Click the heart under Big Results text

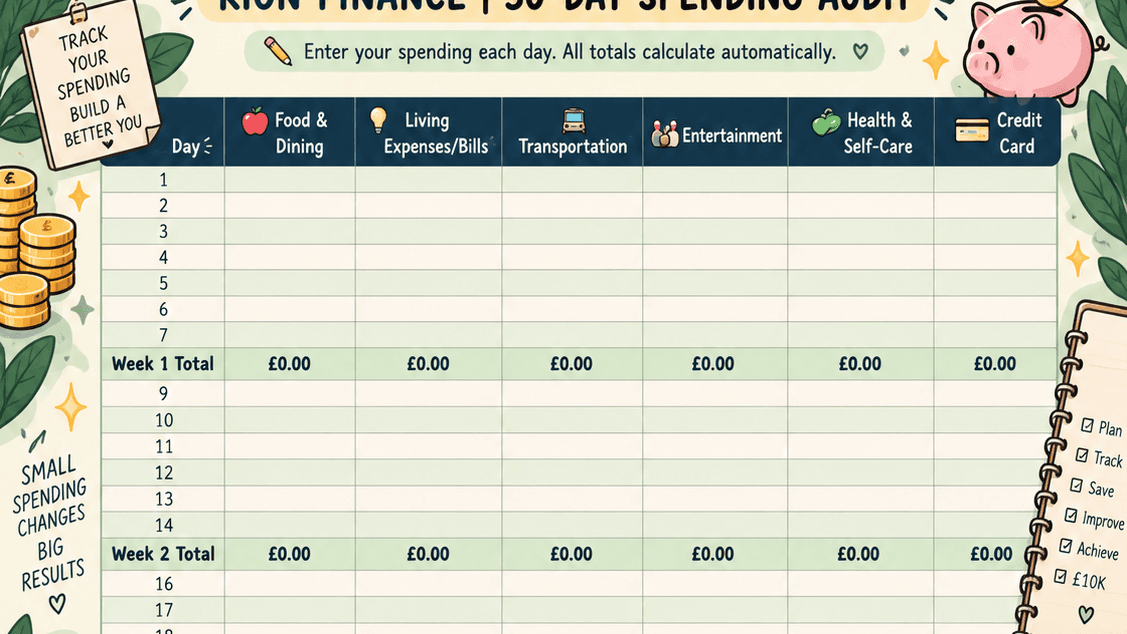pyautogui.click(x=57, y=603)
